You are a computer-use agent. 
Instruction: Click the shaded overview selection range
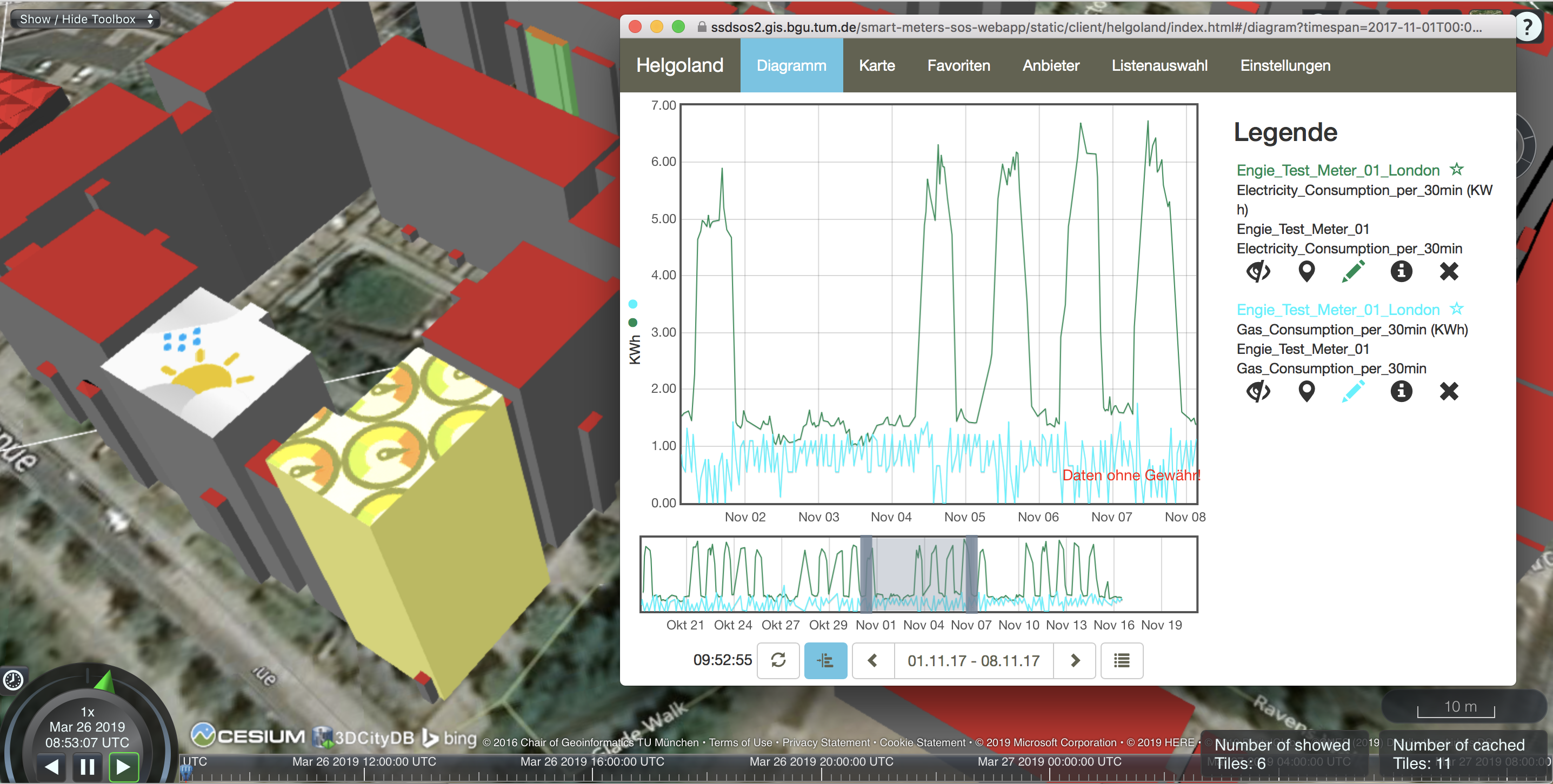coord(919,574)
